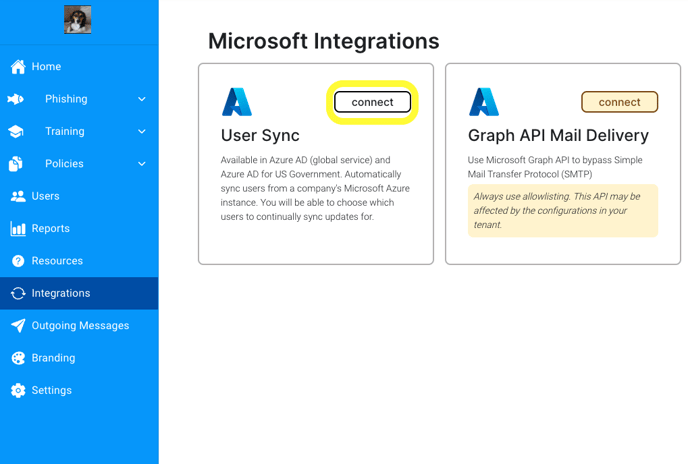The image size is (688, 464).
Task: Select the Integrations sidebar item
Action: (x=79, y=293)
